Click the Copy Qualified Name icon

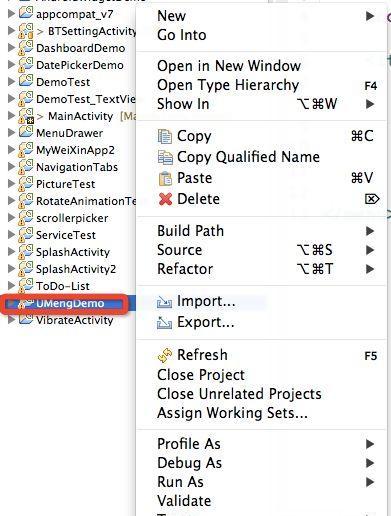165,157
